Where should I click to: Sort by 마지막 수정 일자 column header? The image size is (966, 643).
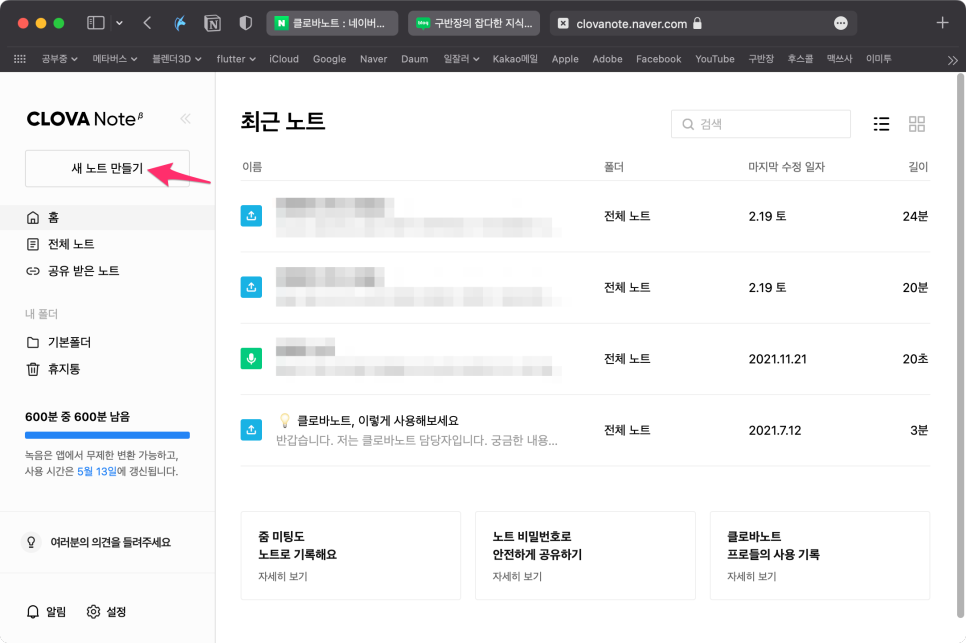(x=786, y=167)
